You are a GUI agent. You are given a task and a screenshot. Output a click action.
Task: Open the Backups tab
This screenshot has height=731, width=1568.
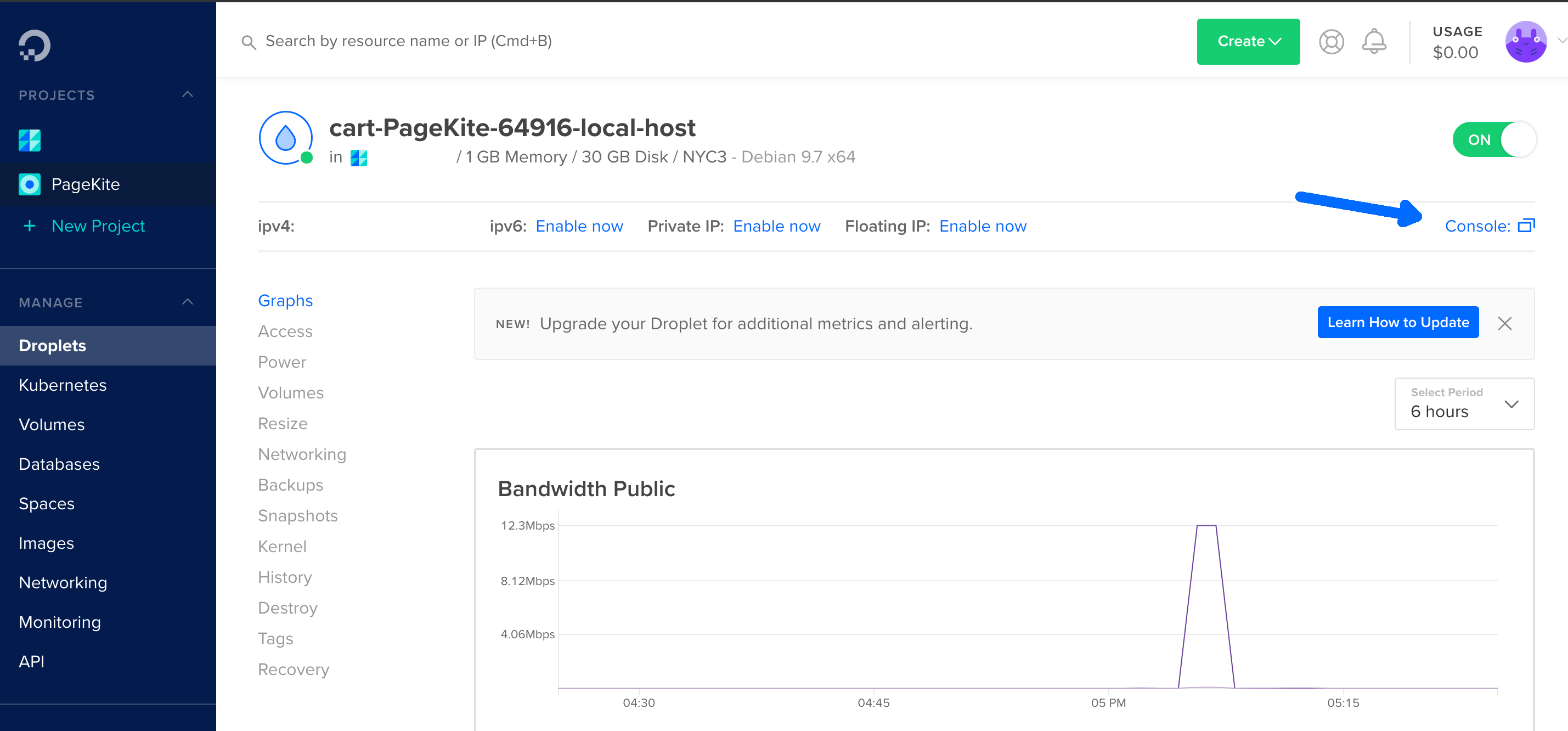point(290,485)
